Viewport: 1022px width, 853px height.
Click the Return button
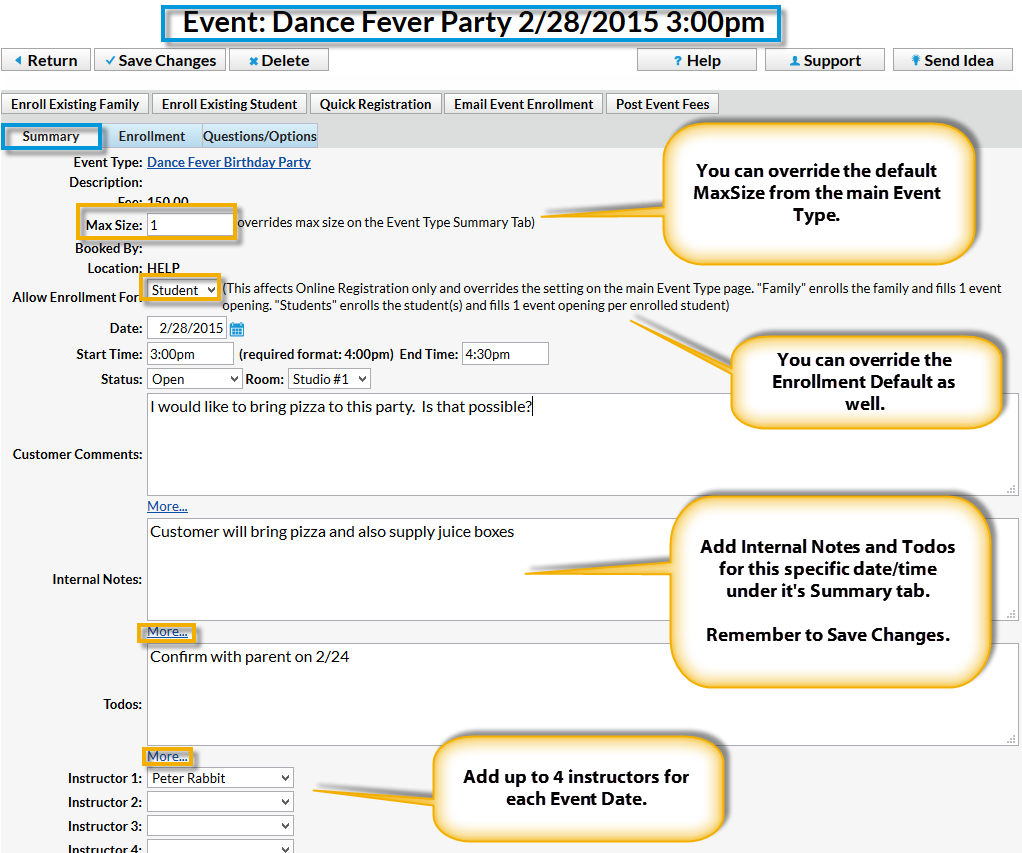46,60
